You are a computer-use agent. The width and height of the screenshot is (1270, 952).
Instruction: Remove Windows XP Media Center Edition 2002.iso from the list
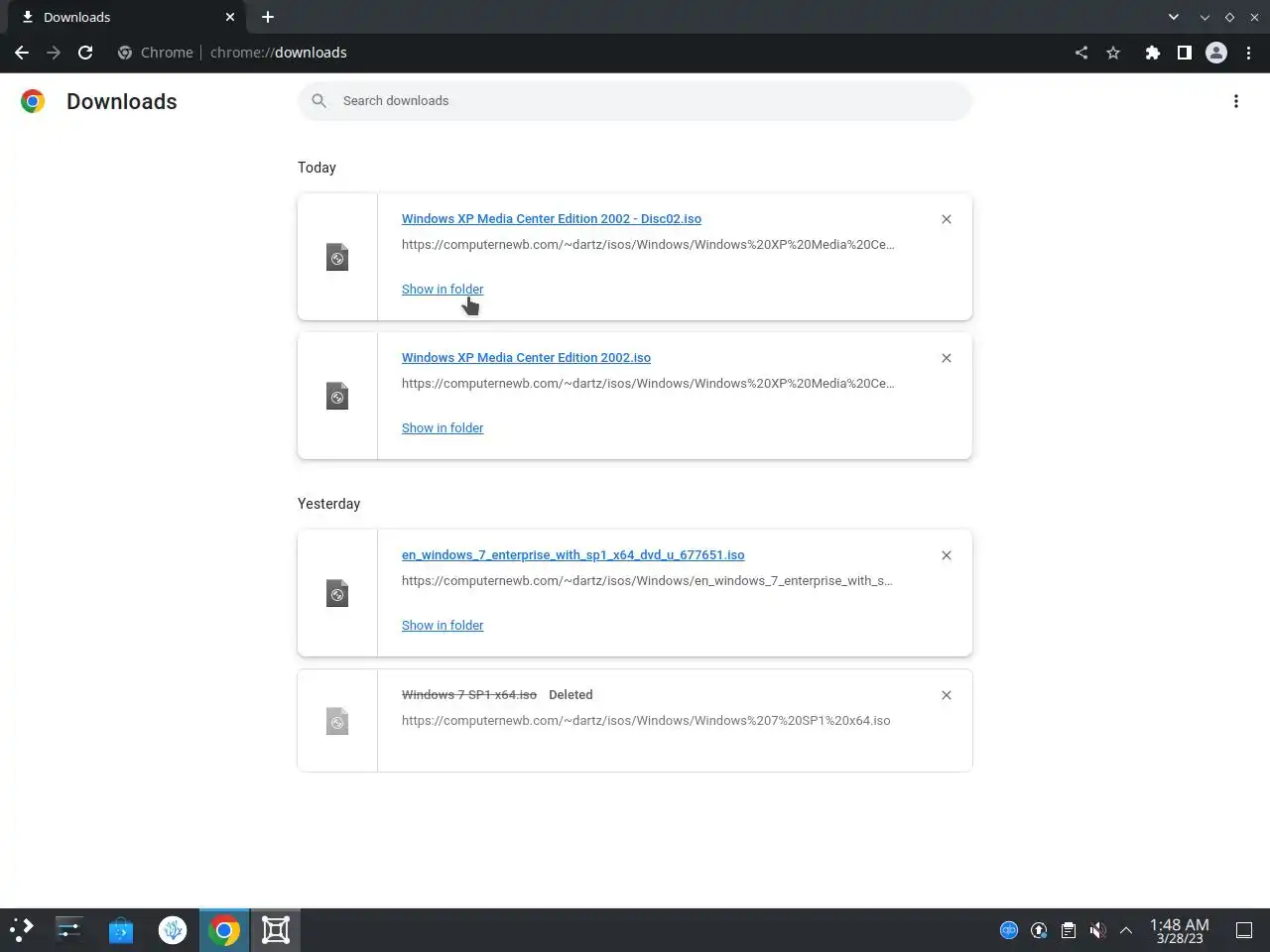[947, 358]
